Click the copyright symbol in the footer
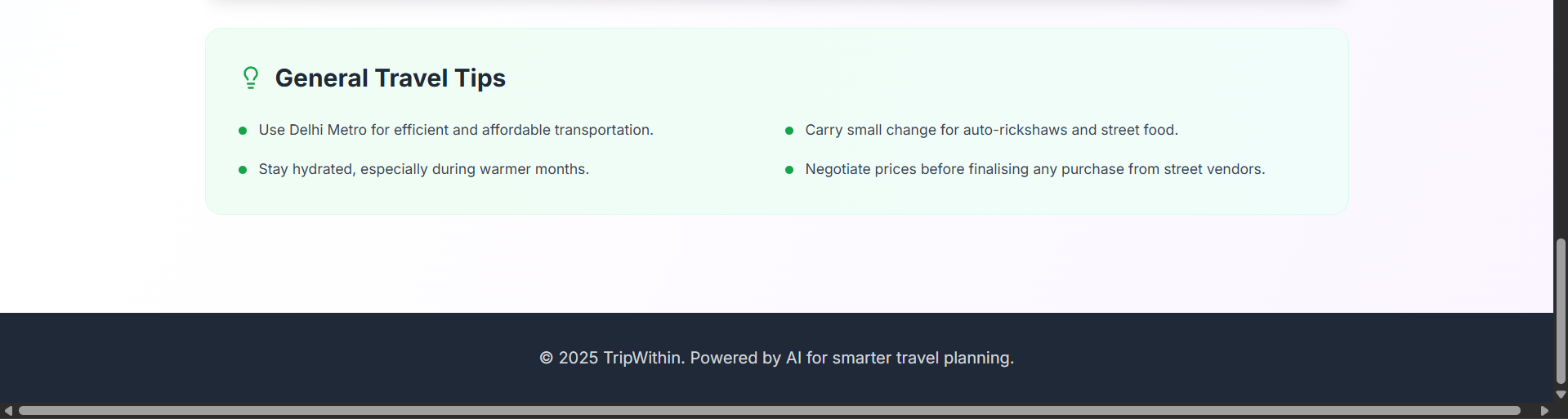The width and height of the screenshot is (1568, 419). (x=546, y=358)
